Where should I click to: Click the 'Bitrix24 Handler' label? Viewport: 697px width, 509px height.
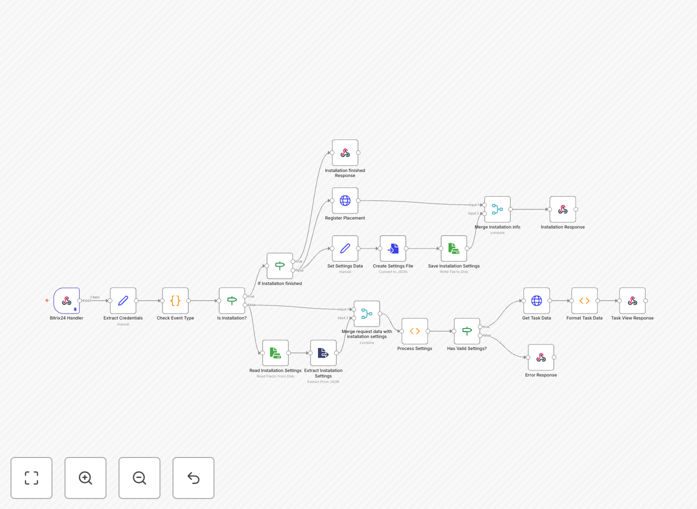pos(67,318)
